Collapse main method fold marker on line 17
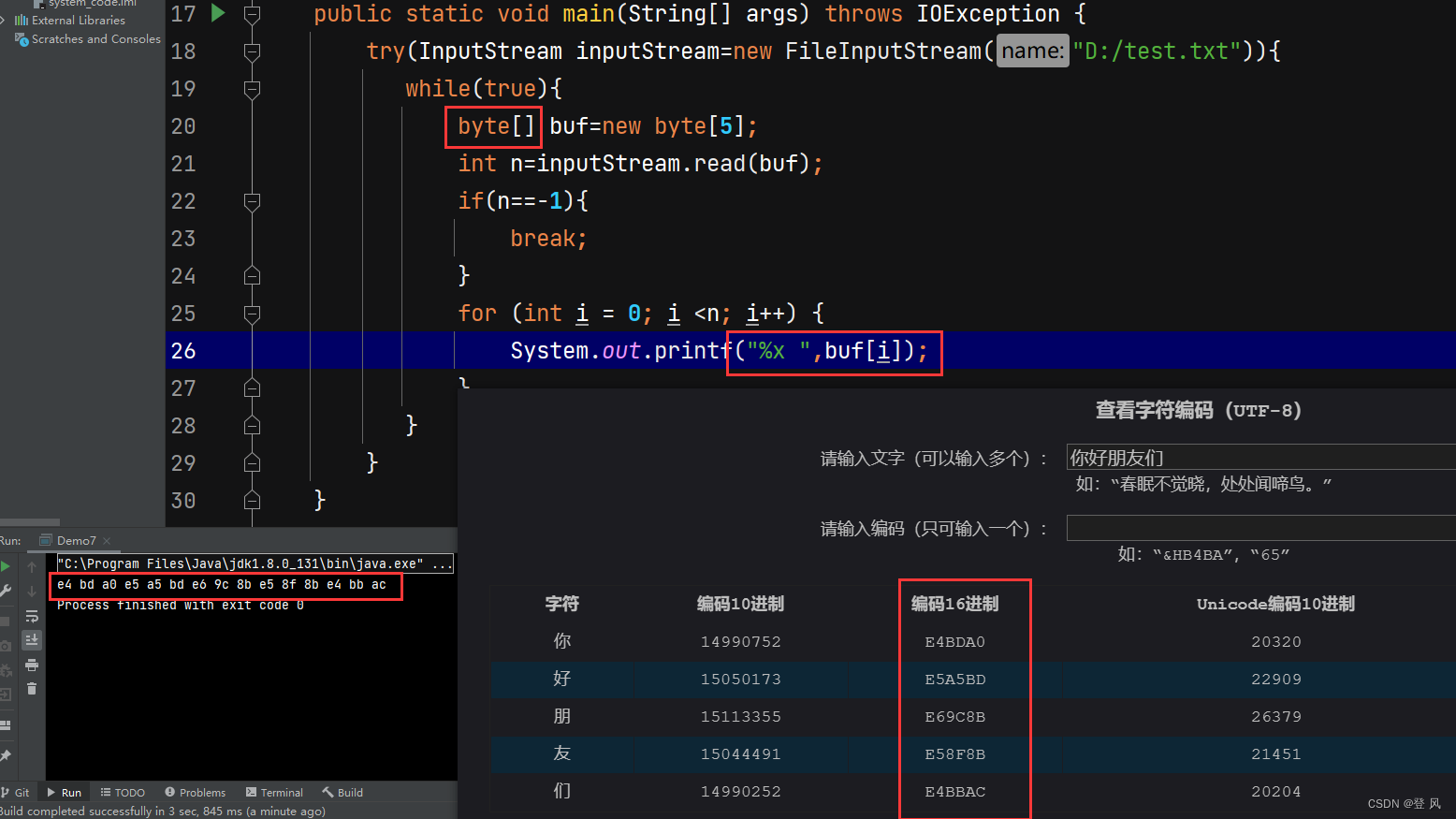Screen dimensions: 1456x819 click(252, 14)
